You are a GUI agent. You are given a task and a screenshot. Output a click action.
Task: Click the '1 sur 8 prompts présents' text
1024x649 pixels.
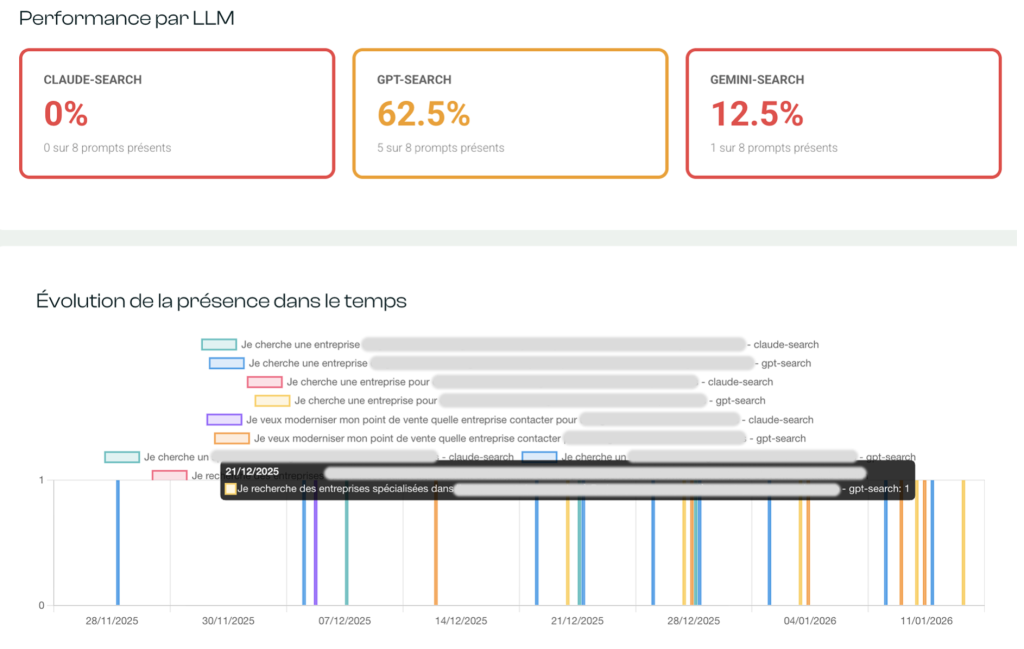point(774,148)
